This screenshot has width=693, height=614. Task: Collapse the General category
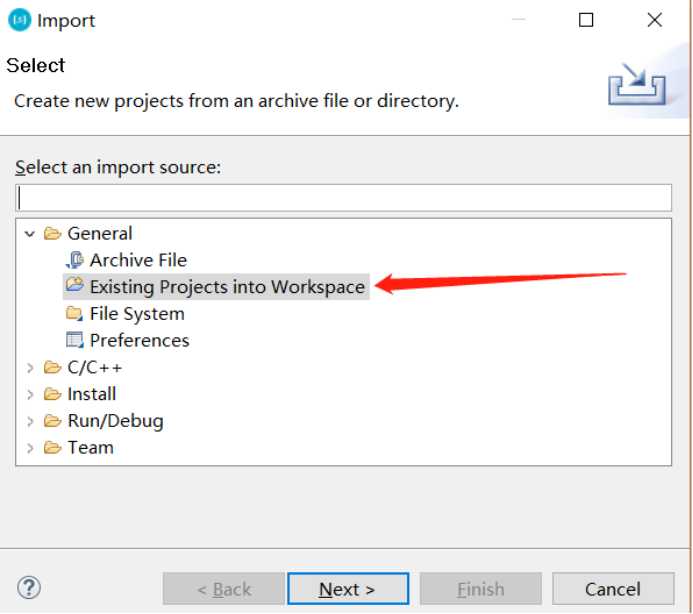click(30, 233)
